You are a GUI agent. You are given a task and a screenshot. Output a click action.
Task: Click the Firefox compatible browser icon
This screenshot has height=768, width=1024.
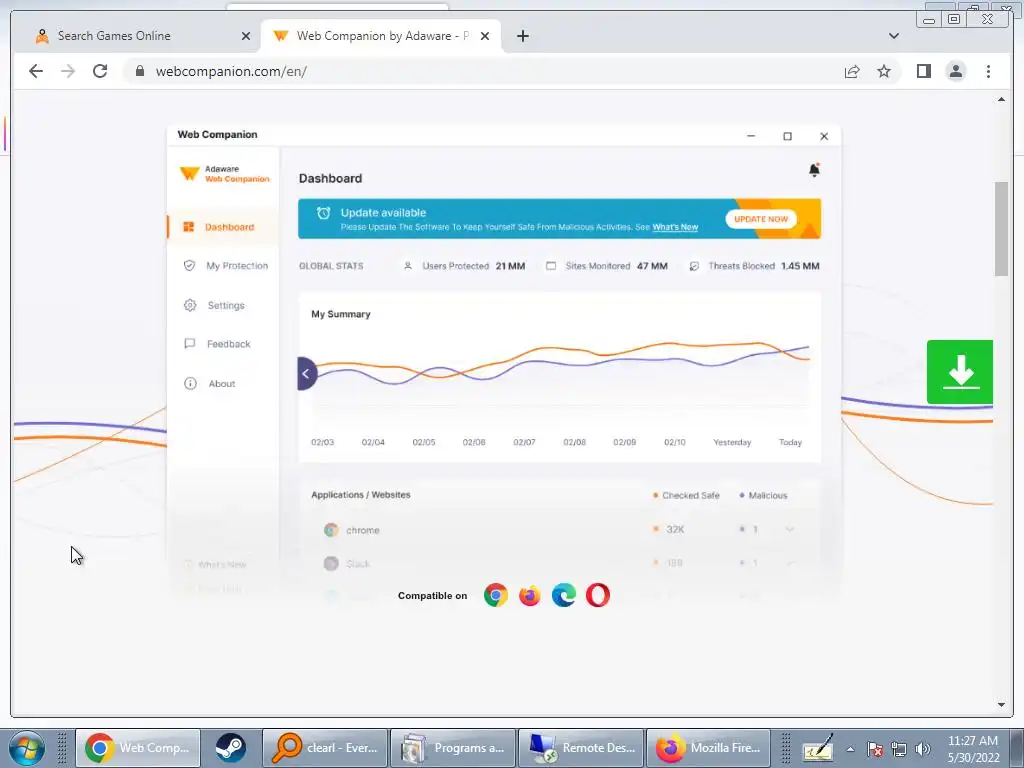(x=530, y=596)
